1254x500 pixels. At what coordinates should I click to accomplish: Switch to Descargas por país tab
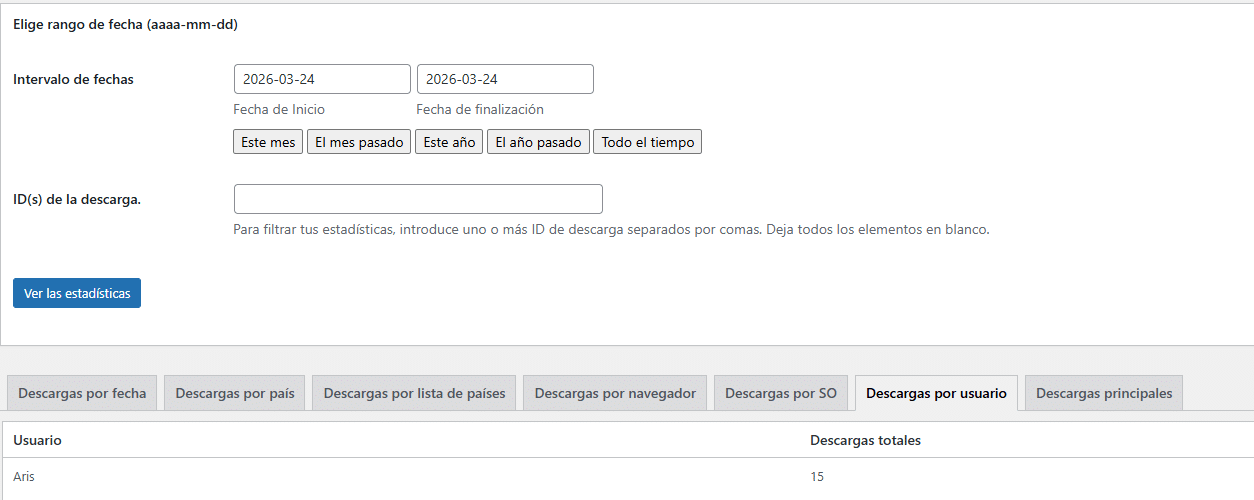(x=235, y=393)
